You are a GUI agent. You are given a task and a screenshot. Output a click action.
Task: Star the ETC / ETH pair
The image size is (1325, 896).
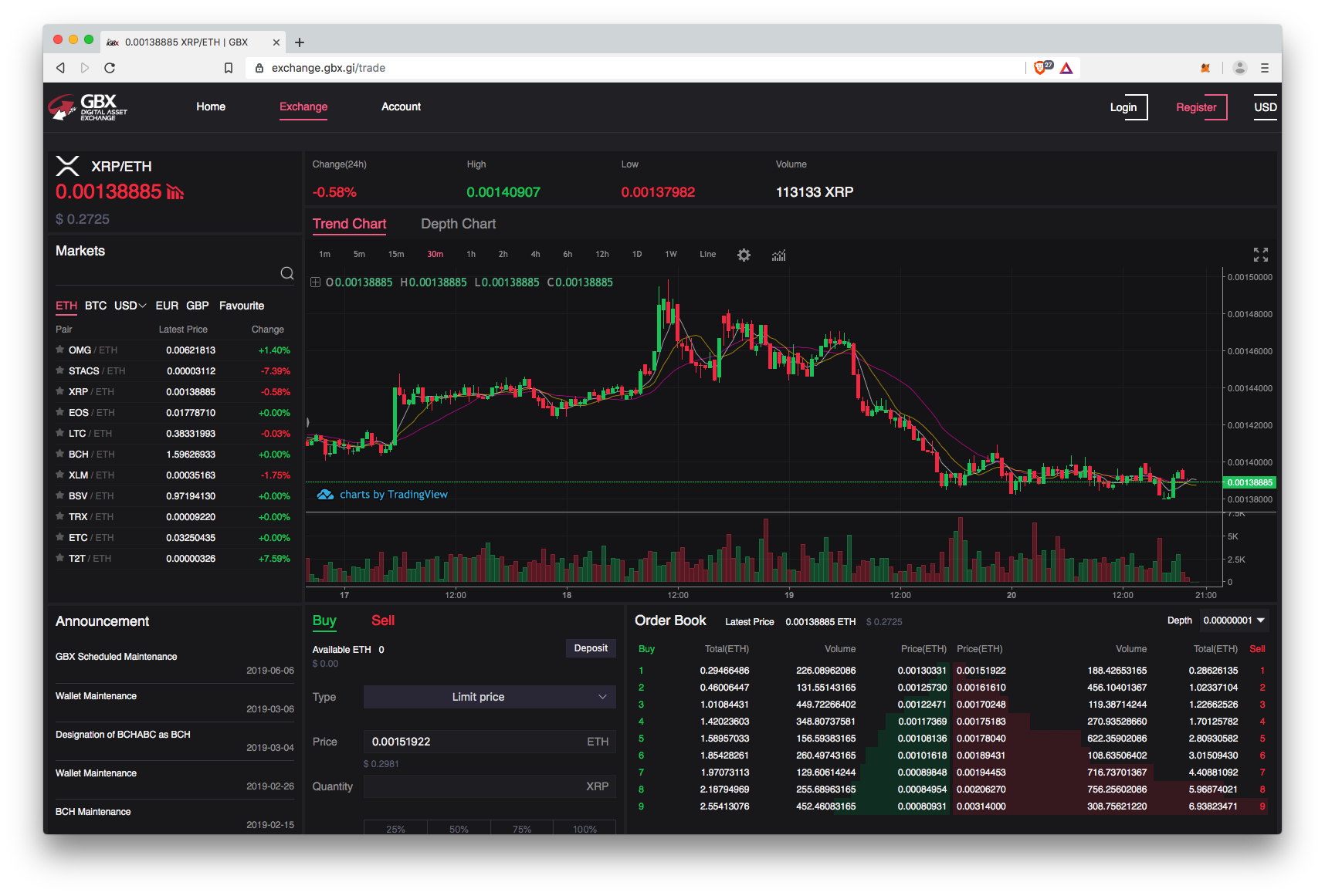[59, 537]
